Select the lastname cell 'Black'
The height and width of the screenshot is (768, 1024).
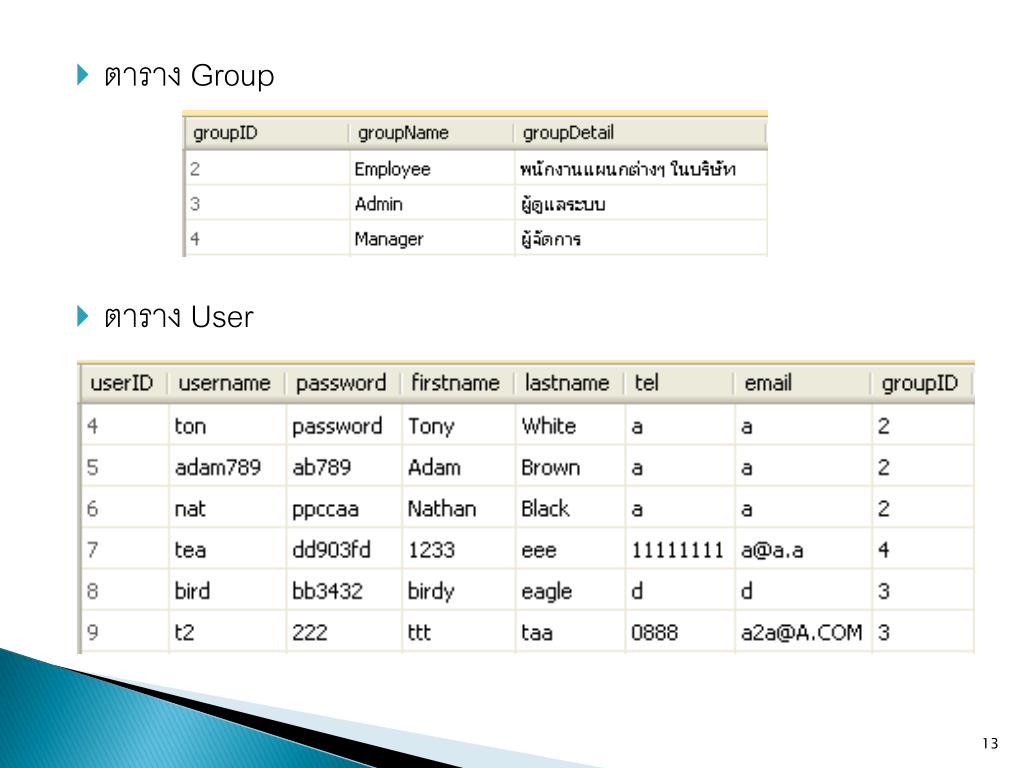coord(570,508)
